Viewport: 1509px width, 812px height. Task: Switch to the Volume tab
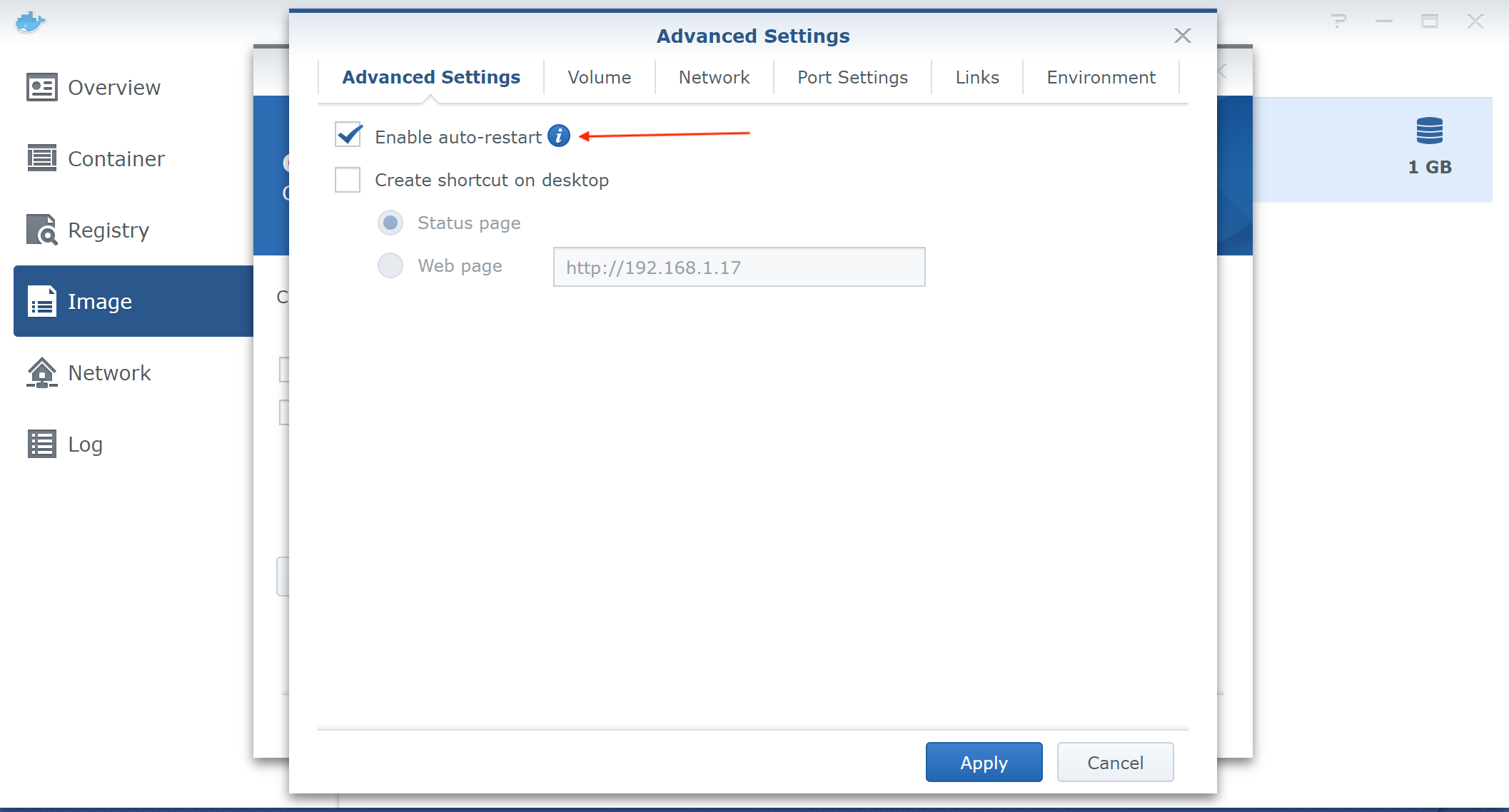tap(600, 77)
